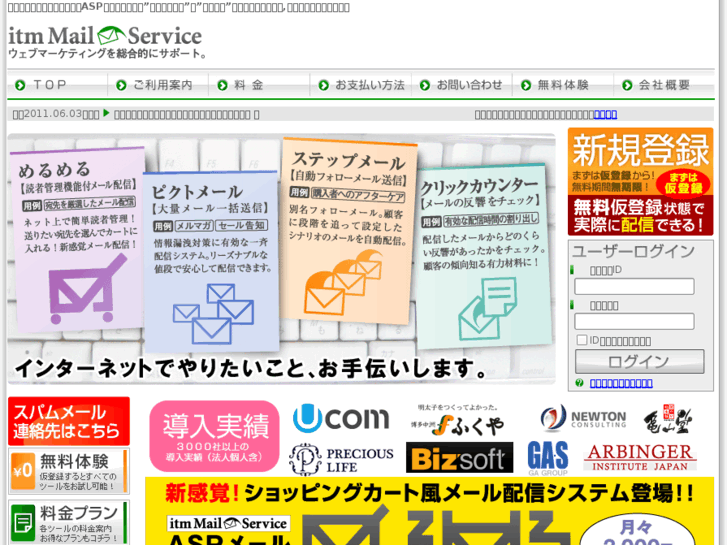This screenshot has width=727, height=545.
Task: Click the ピクトメール blue envelopes icon
Action: point(213,314)
